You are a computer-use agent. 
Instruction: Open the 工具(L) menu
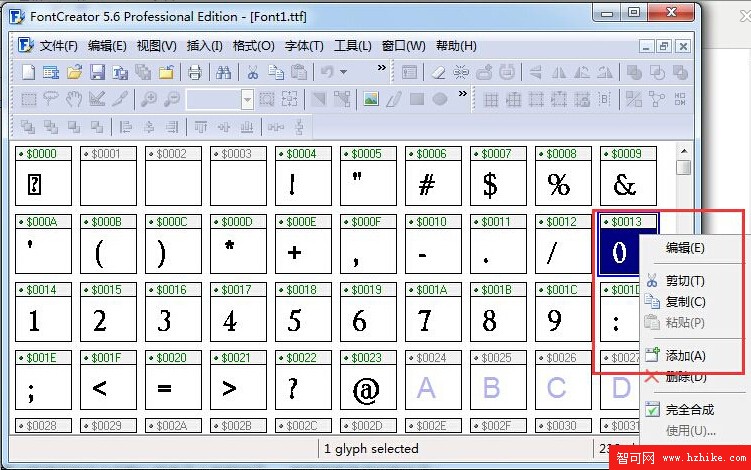[x=352, y=46]
